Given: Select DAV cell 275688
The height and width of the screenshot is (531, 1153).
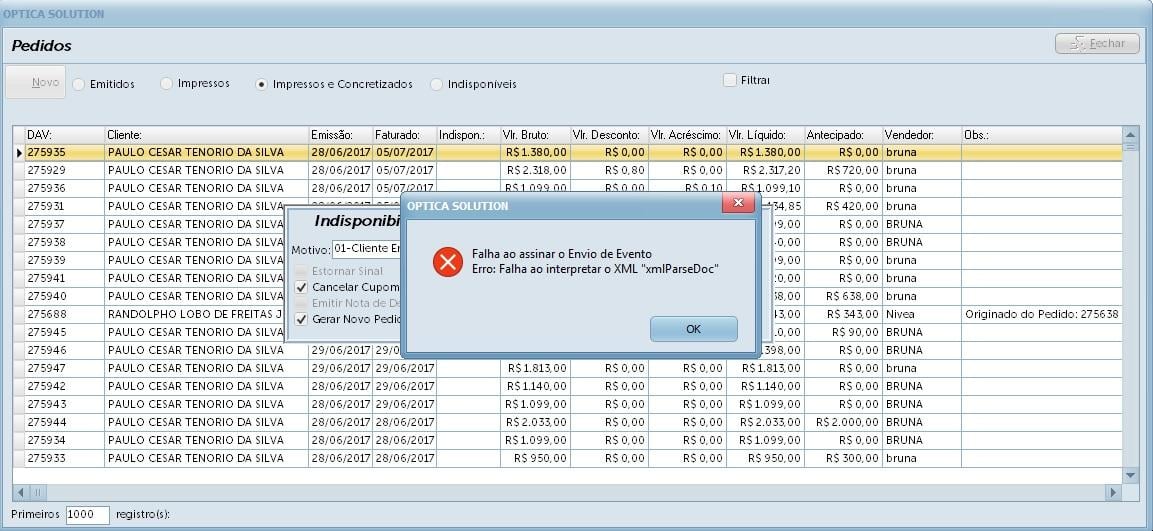Looking at the screenshot, I should tap(65, 314).
